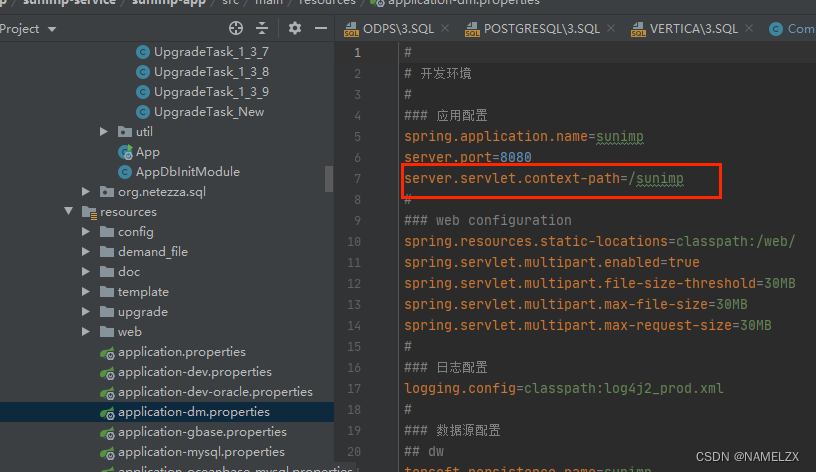
Task: Select AppDbInitModule class in the tree
Action: pyautogui.click(x=187, y=172)
